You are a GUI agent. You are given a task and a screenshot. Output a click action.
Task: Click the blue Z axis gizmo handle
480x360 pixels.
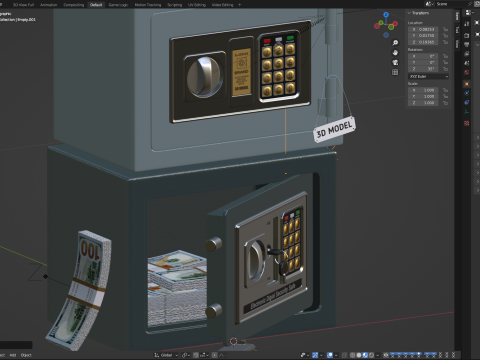coord(386,15)
